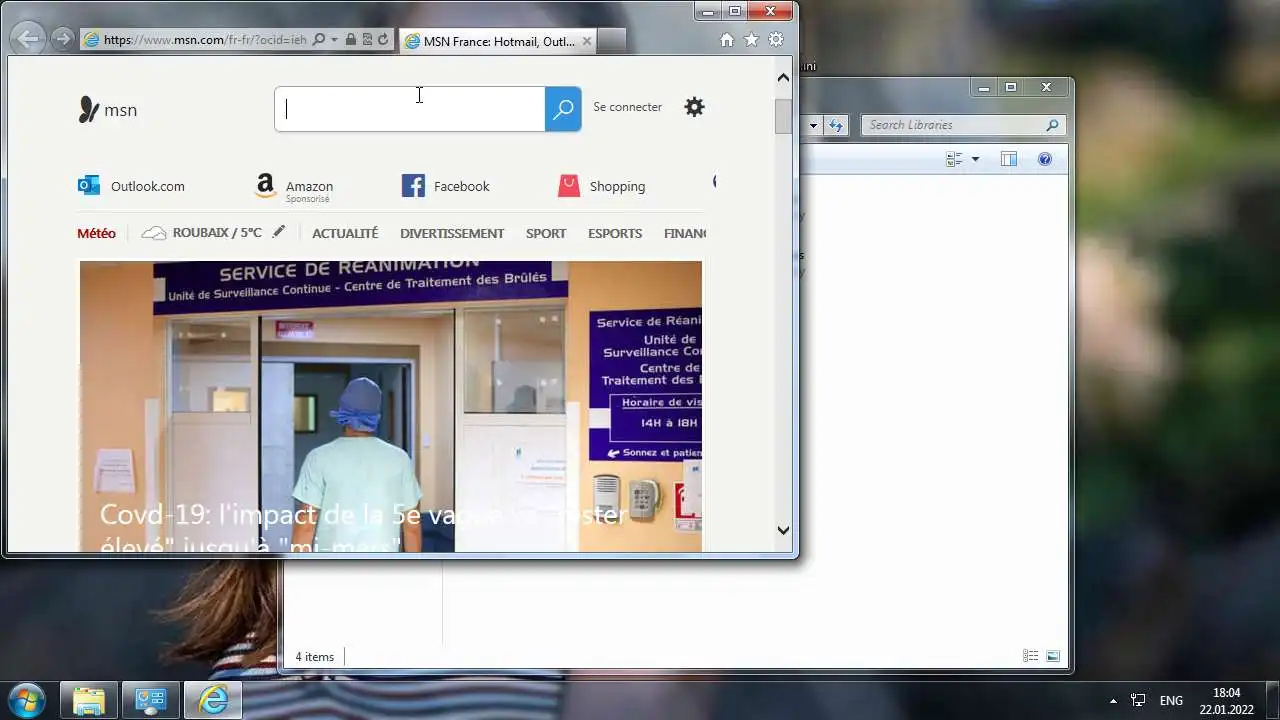Screen dimensions: 1280x720
Task: Click the Météo link
Action: 96,233
